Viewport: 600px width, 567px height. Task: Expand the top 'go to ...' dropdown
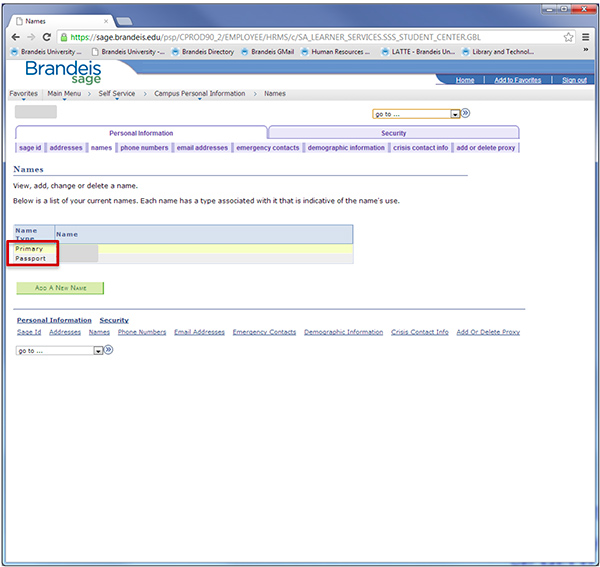[x=416, y=114]
